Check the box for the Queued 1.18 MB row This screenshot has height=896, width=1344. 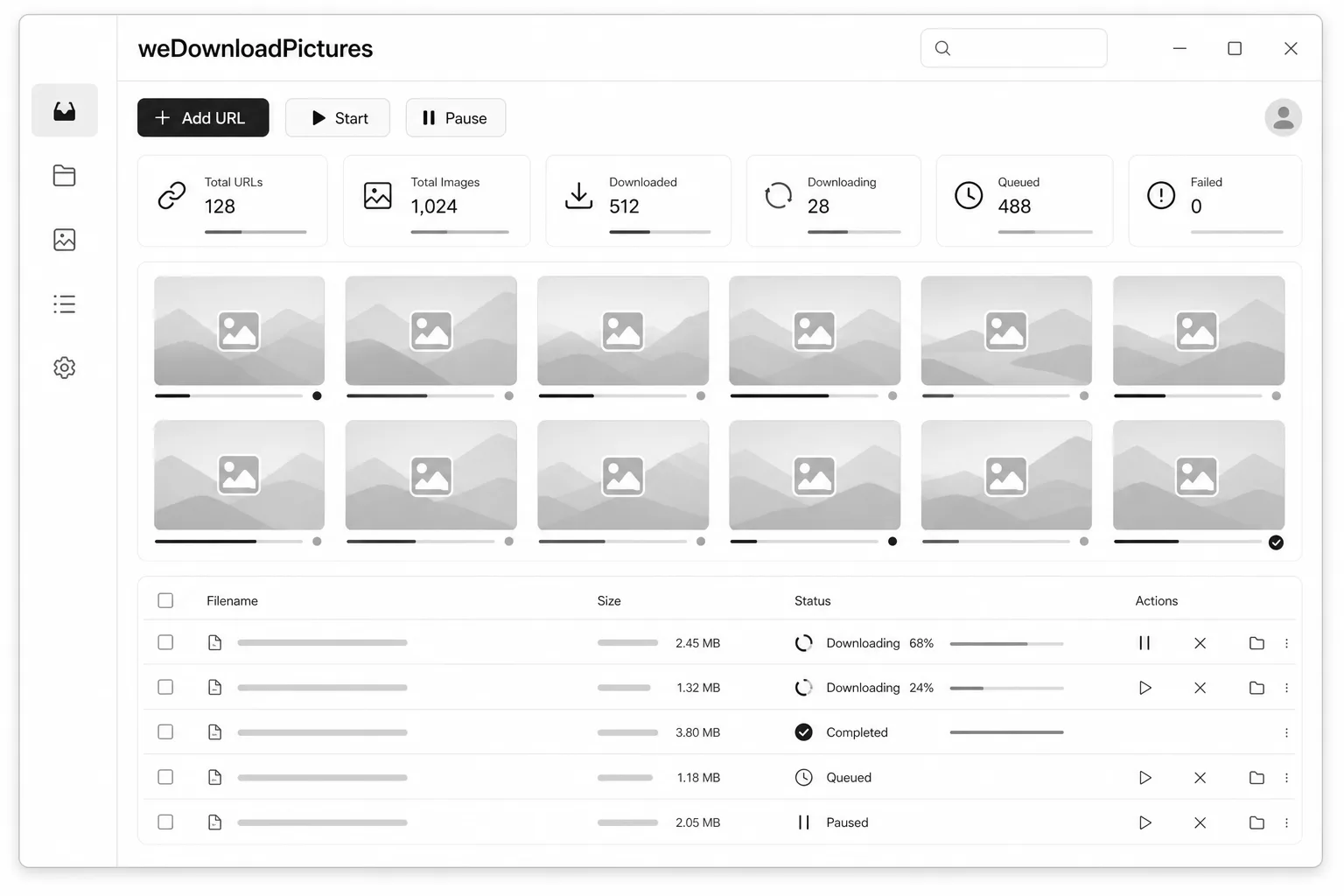point(165,777)
